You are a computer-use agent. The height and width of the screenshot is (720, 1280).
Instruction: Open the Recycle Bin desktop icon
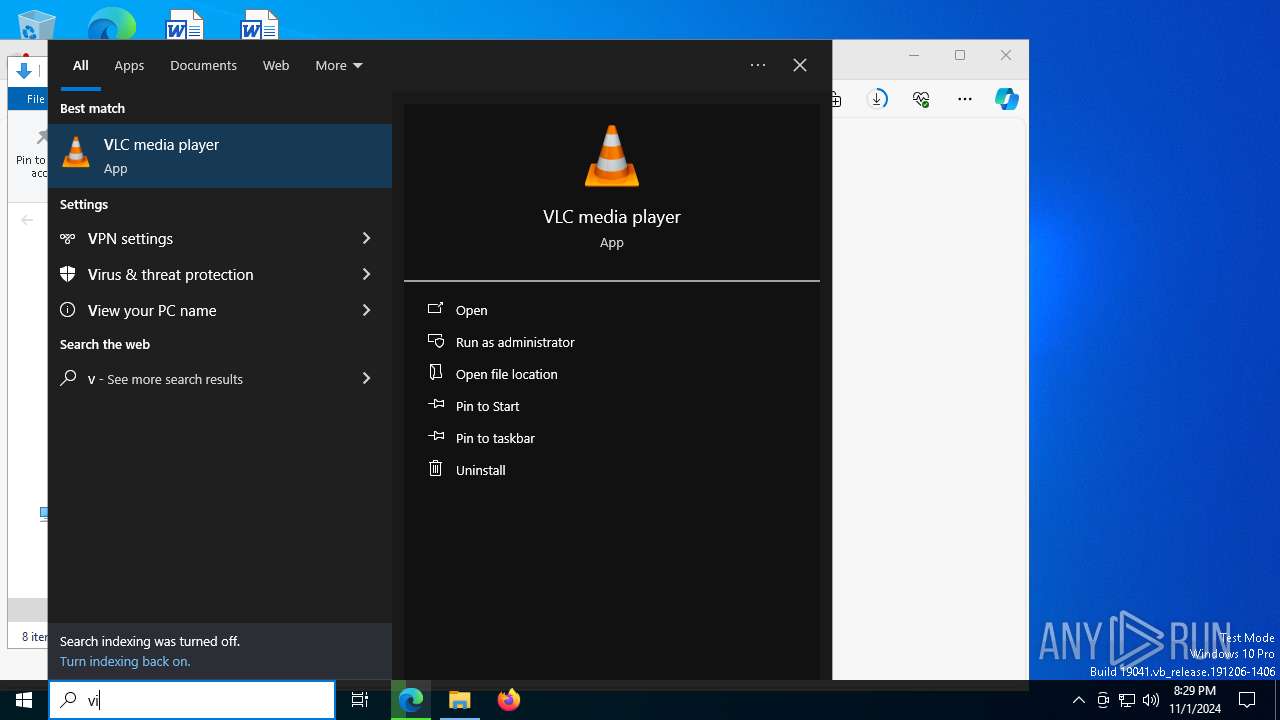click(36, 25)
